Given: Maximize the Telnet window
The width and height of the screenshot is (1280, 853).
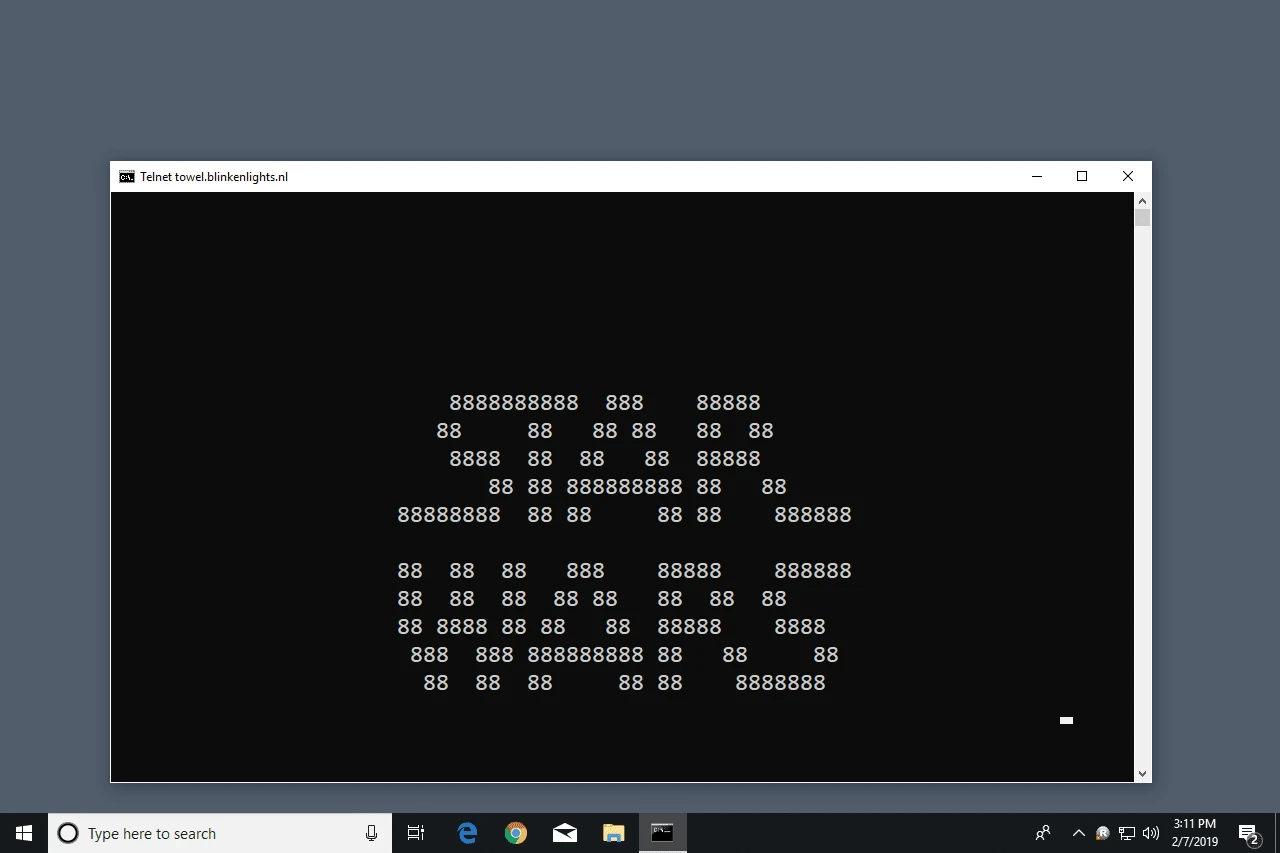Looking at the screenshot, I should pyautogui.click(x=1081, y=177).
